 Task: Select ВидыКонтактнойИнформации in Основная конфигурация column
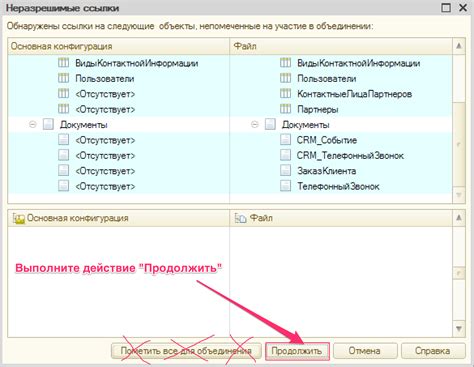click(137, 63)
